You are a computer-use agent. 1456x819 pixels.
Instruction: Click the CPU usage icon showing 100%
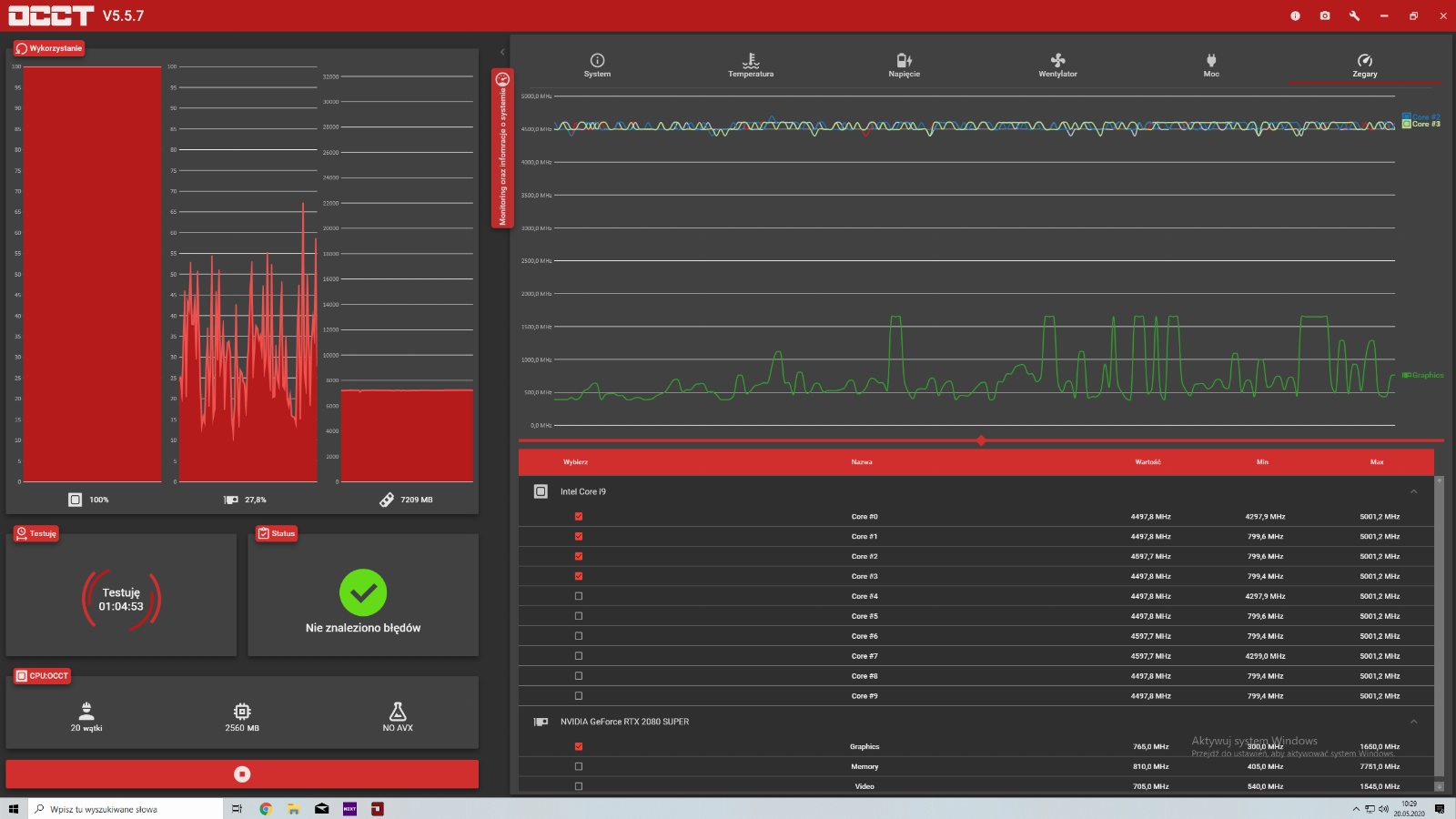point(75,500)
